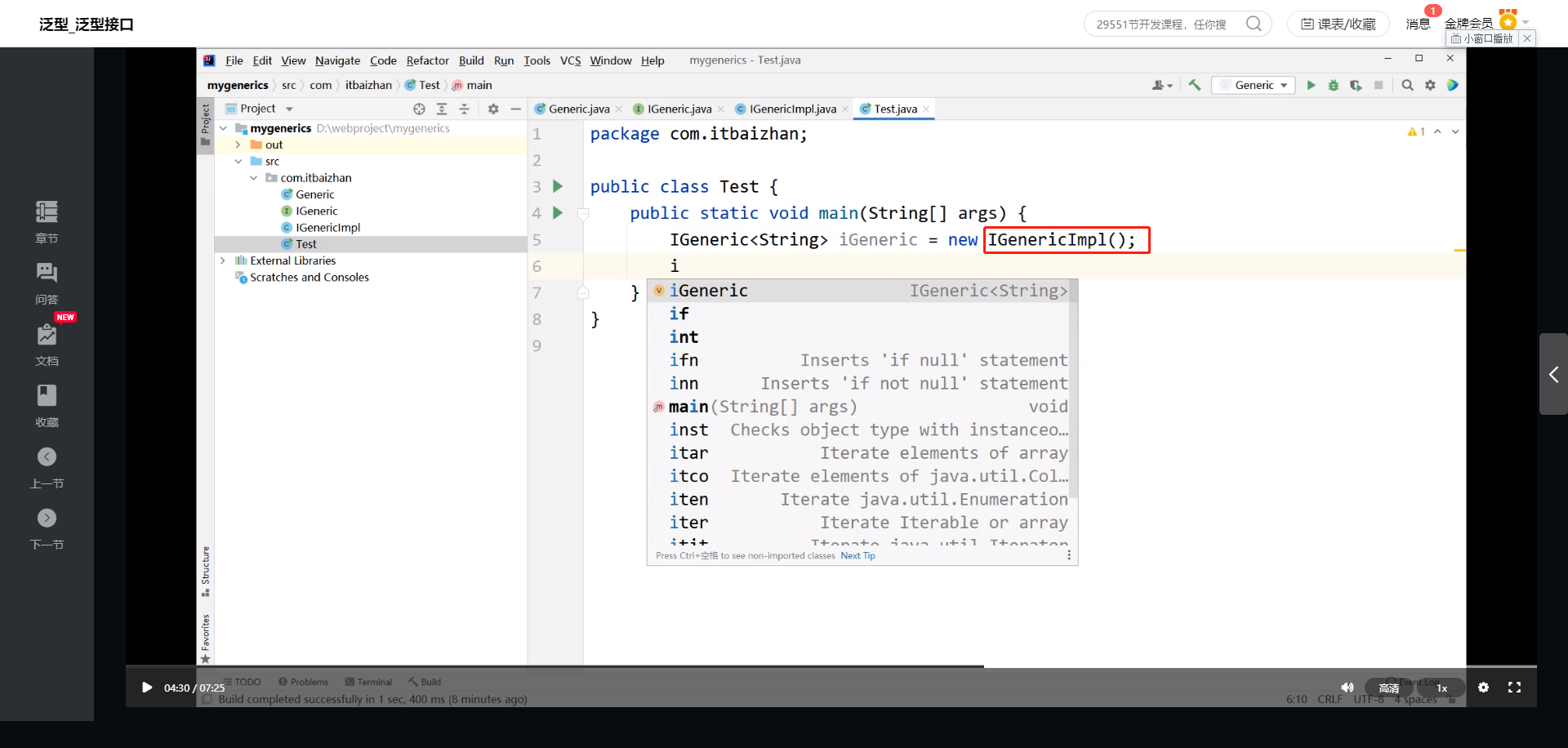Click the itbaizhan breadcrumb in navigation bar
The image size is (1568, 748).
tap(368, 85)
